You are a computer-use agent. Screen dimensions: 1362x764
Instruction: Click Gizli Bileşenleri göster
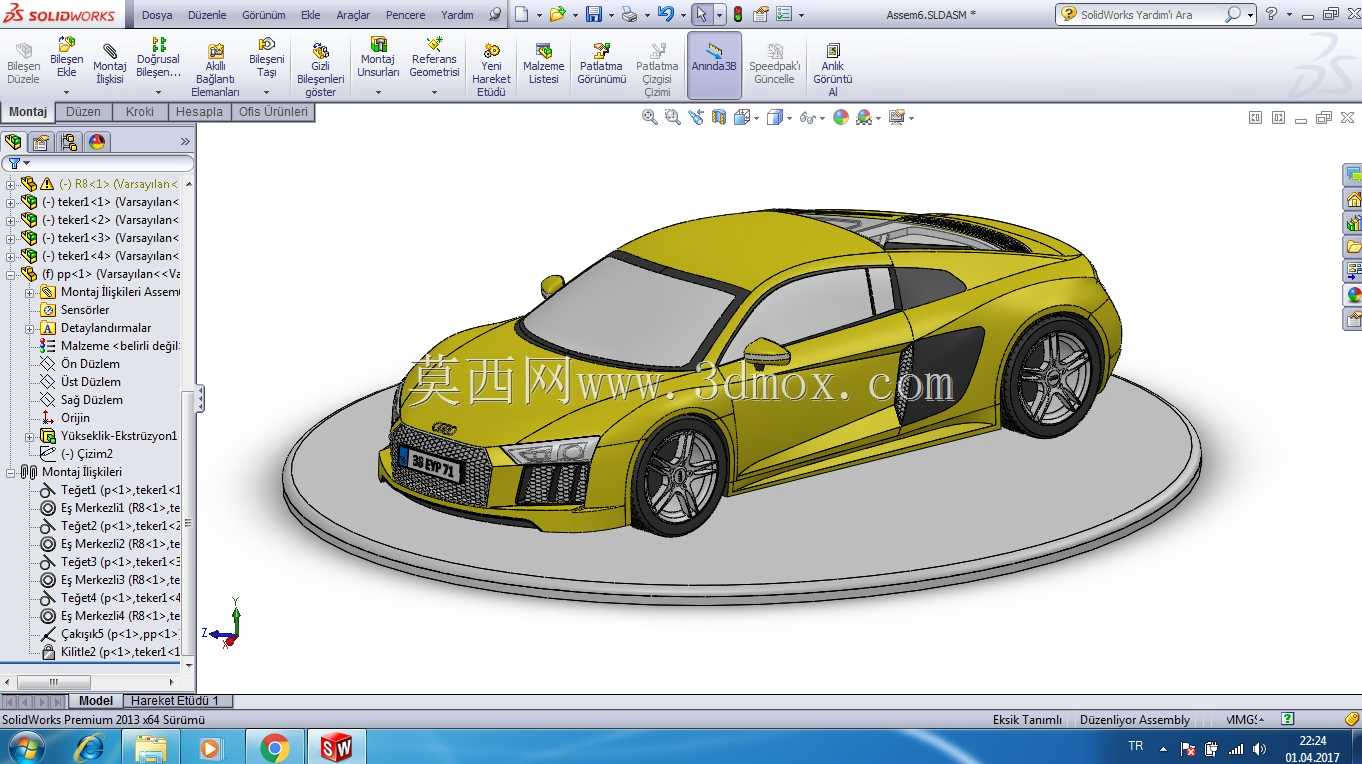(321, 70)
